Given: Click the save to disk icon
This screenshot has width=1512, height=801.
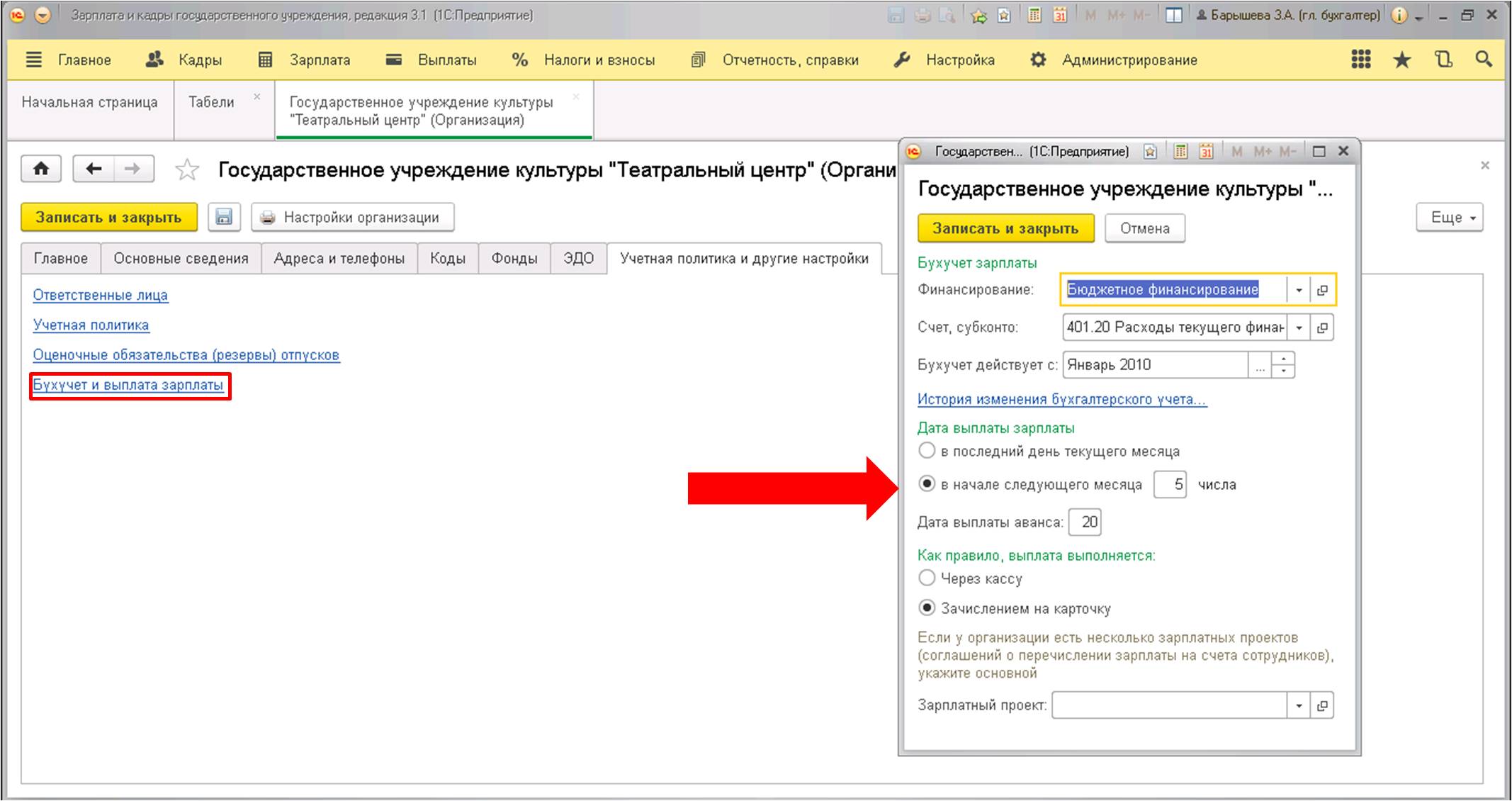Looking at the screenshot, I should pos(223,218).
